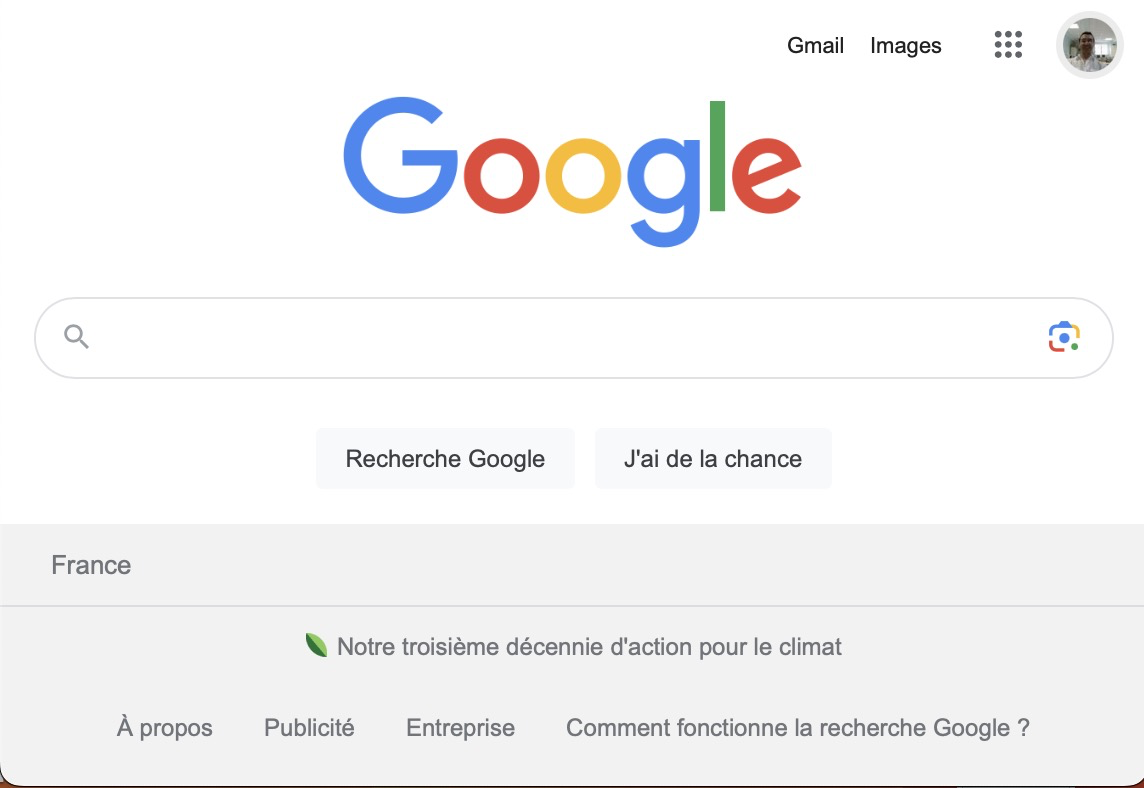
Task: Open Gmail from the top bar
Action: [x=815, y=45]
